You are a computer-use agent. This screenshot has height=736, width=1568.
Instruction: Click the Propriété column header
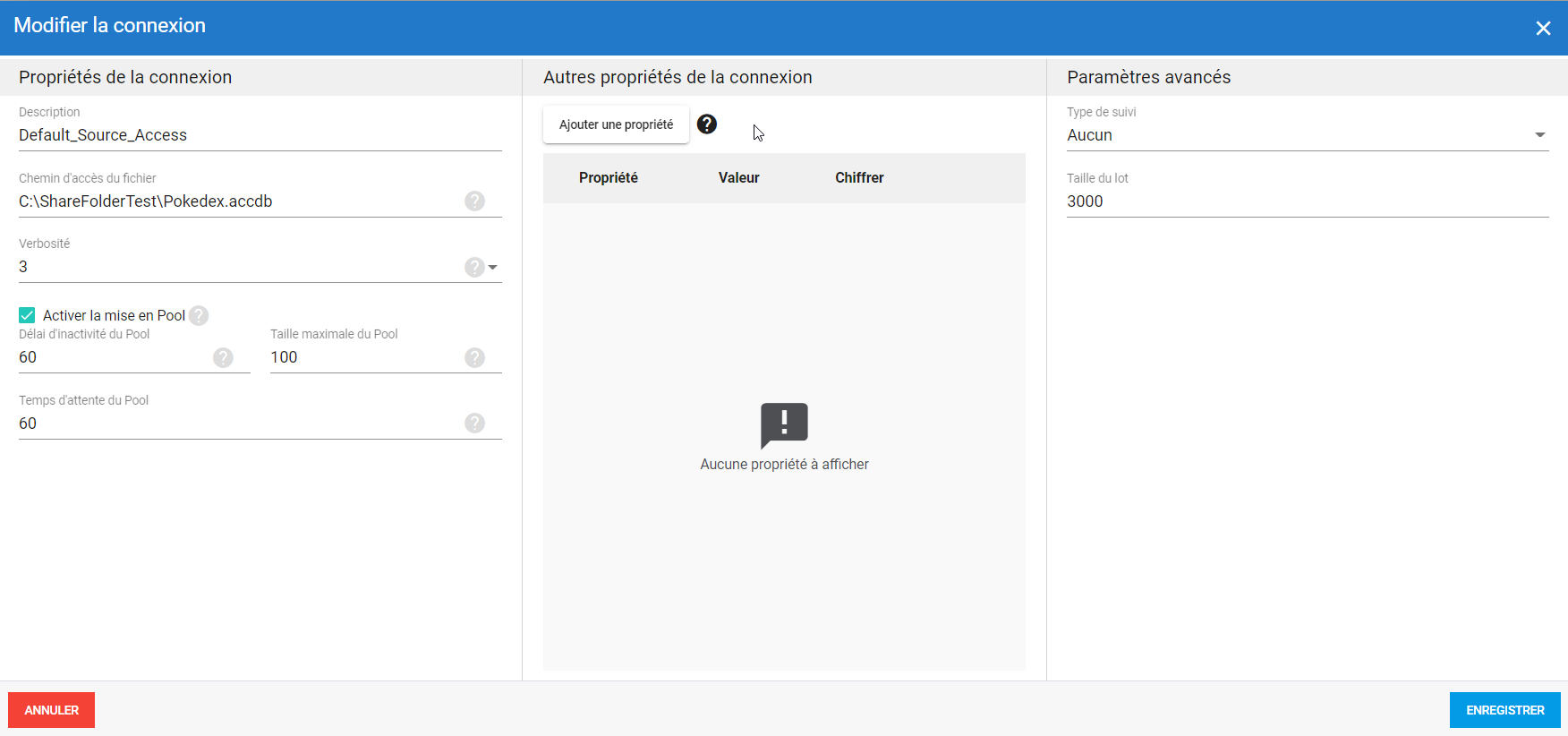pyautogui.click(x=609, y=177)
